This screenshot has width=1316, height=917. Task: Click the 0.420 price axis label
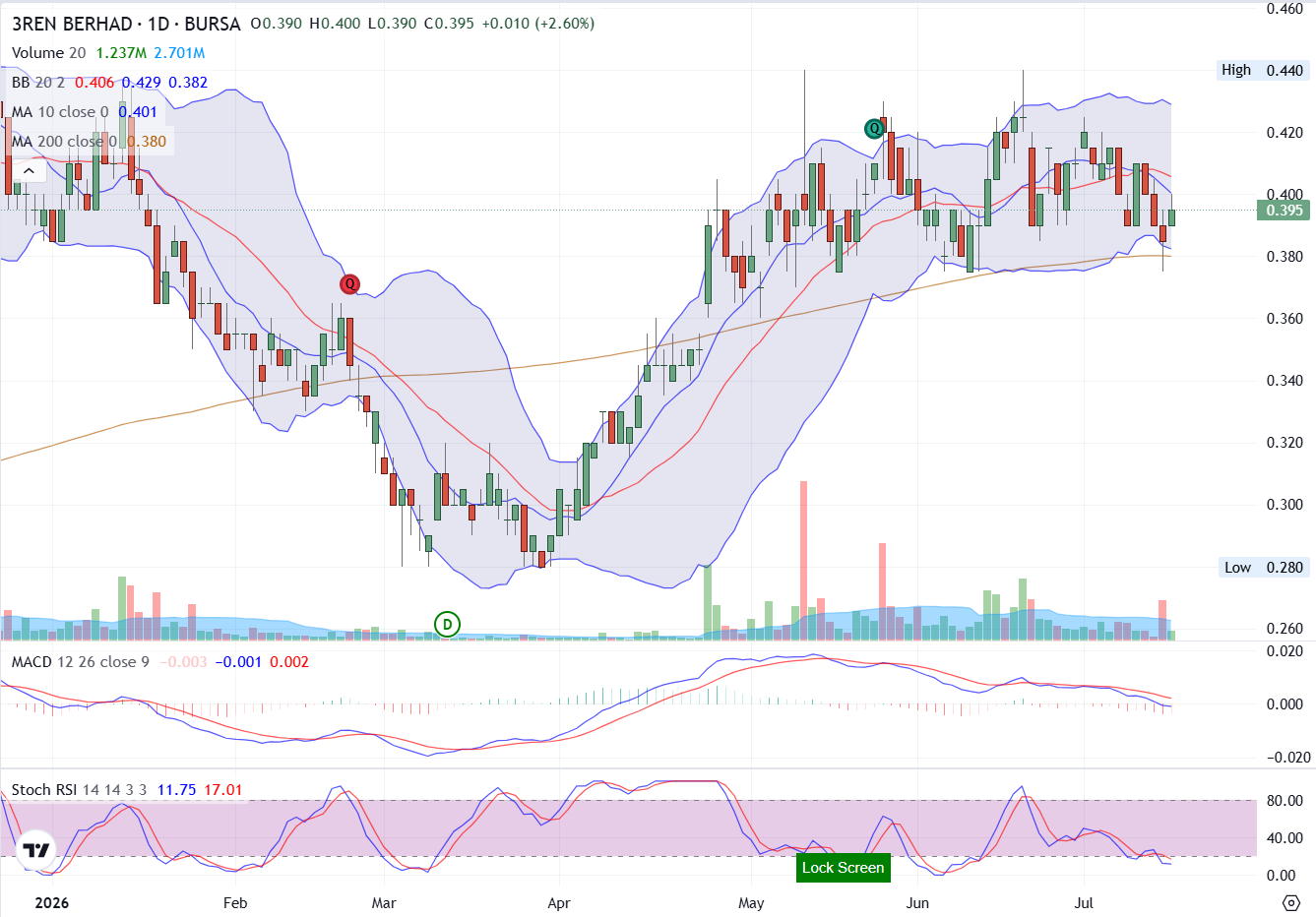(1285, 133)
